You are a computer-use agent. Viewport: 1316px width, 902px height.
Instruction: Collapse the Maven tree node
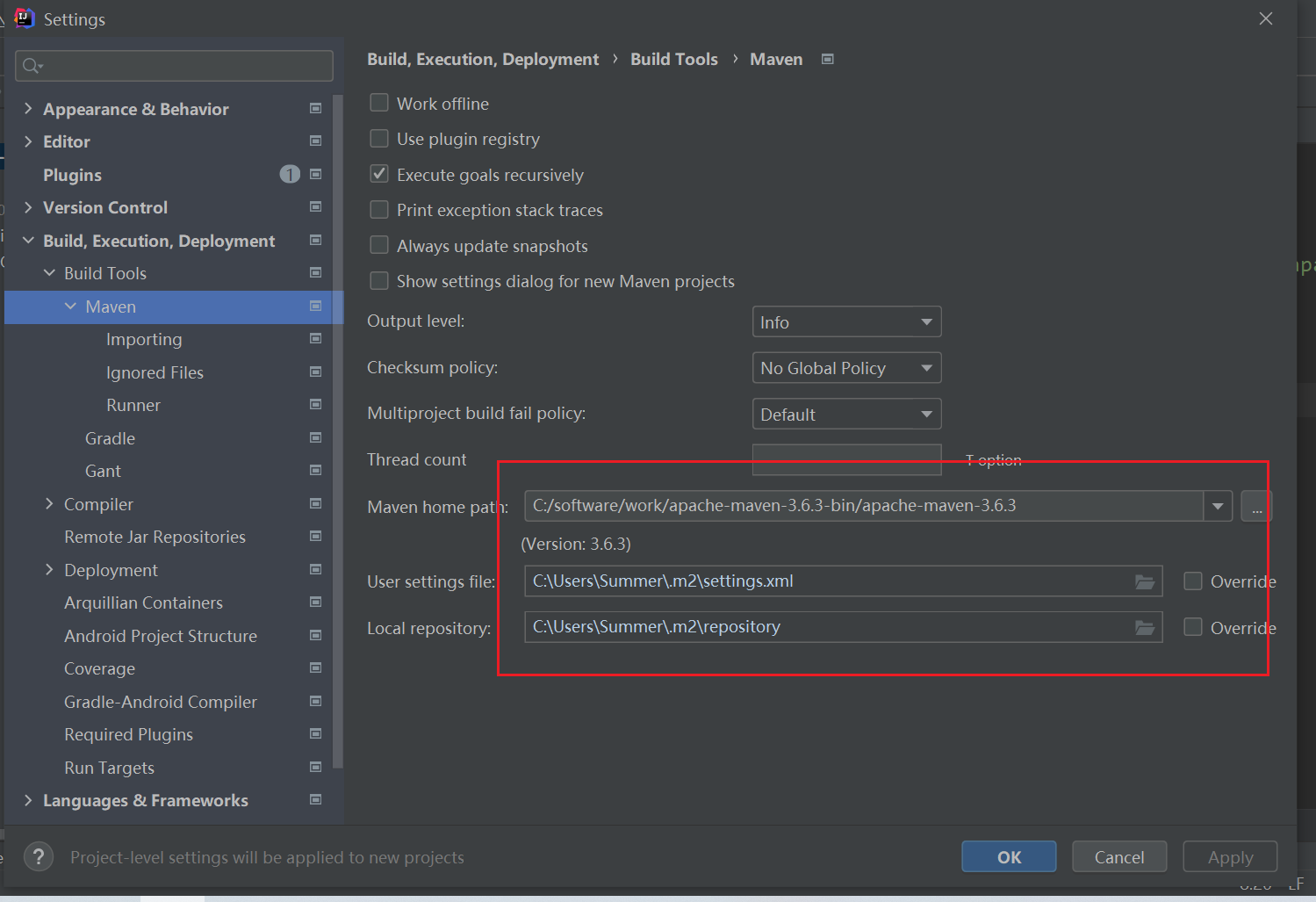[x=70, y=306]
